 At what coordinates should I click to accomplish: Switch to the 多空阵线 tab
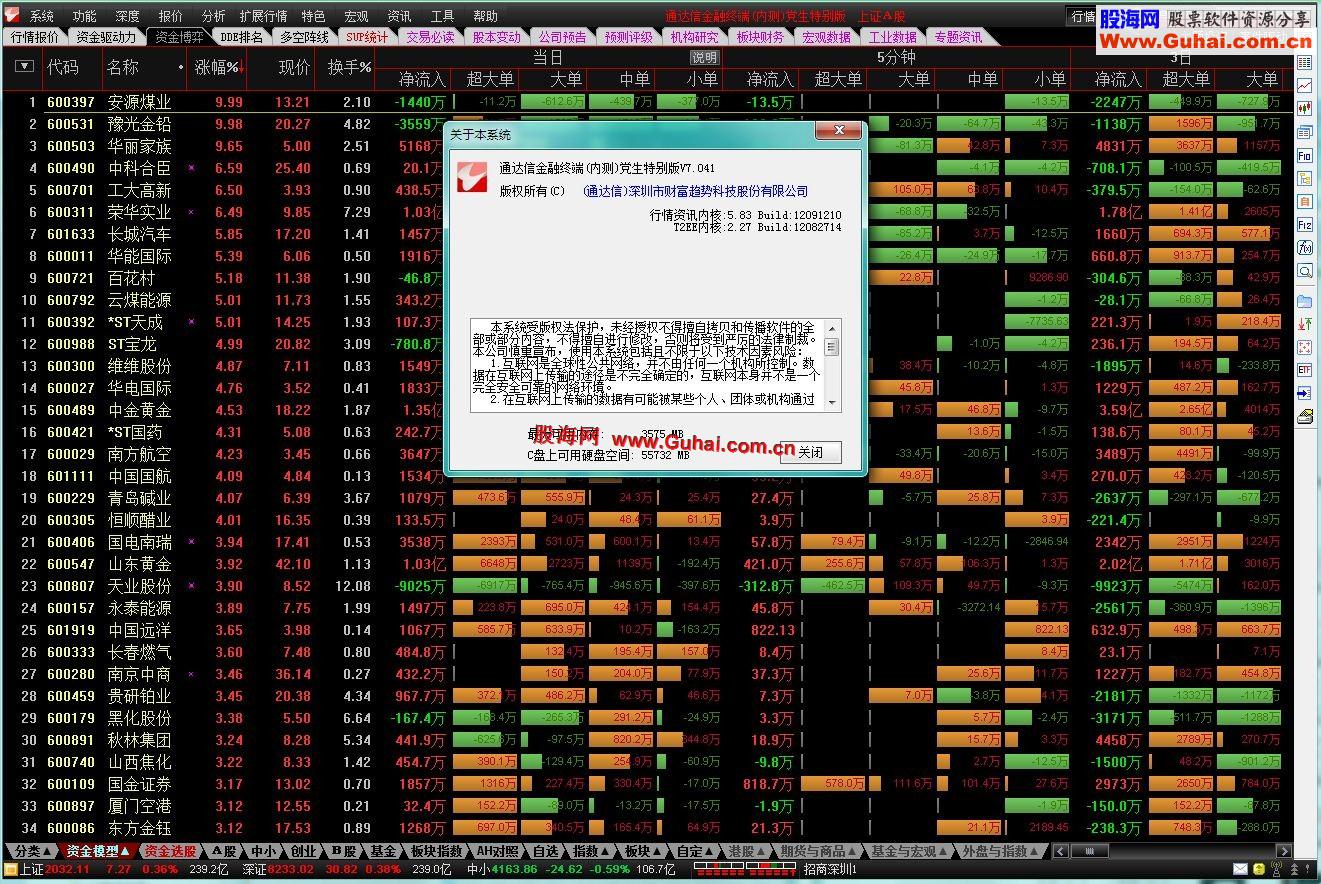click(x=304, y=37)
